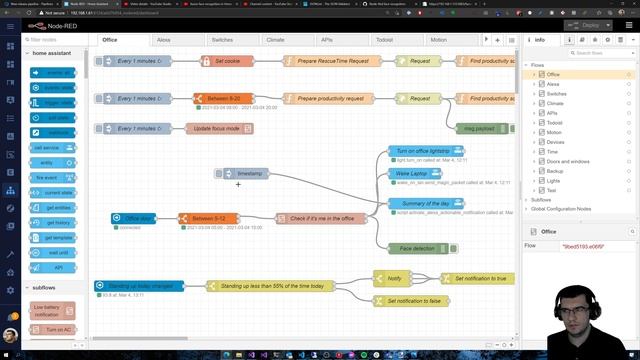This screenshot has width=640, height=360.
Task: Trigger inject button before Update focus mode
Action: coord(99,129)
